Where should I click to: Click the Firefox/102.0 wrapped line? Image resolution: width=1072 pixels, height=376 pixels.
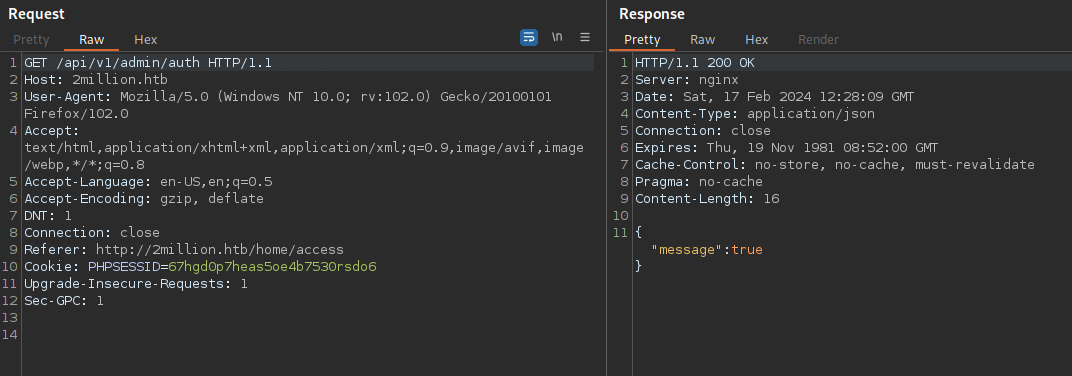(77, 114)
